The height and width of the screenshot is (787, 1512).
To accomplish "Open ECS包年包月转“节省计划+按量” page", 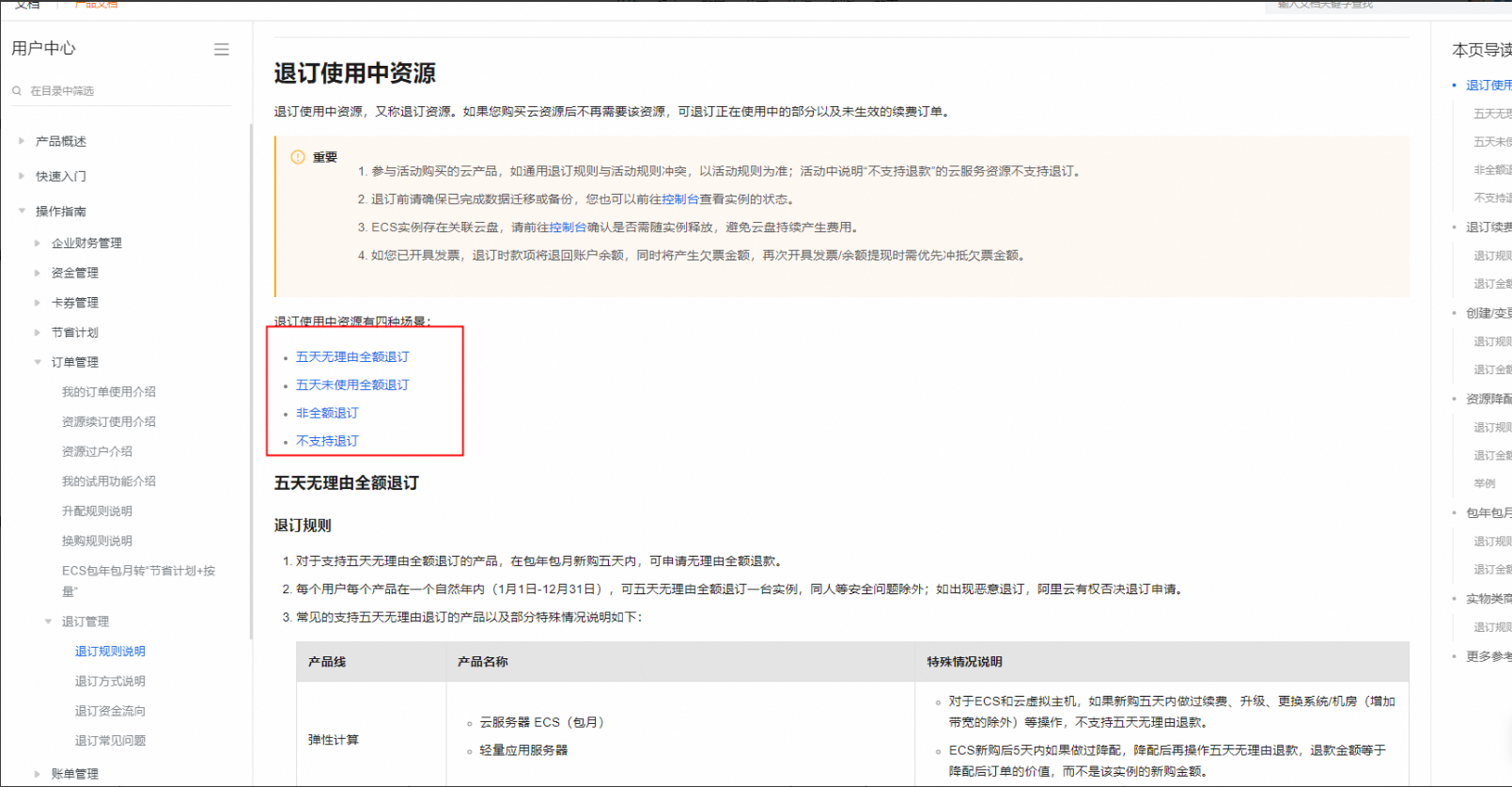I will (x=138, y=581).
